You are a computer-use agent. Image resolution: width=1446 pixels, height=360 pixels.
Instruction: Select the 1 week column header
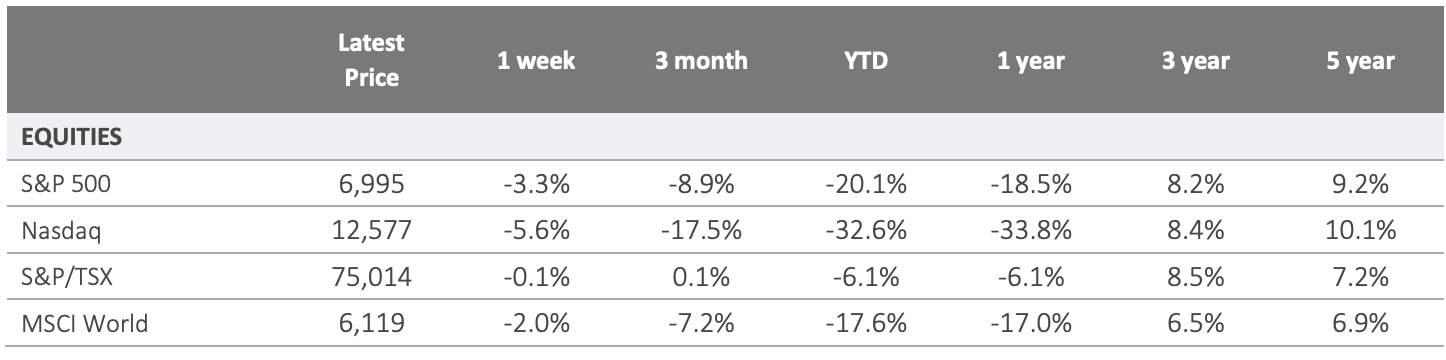pos(537,60)
